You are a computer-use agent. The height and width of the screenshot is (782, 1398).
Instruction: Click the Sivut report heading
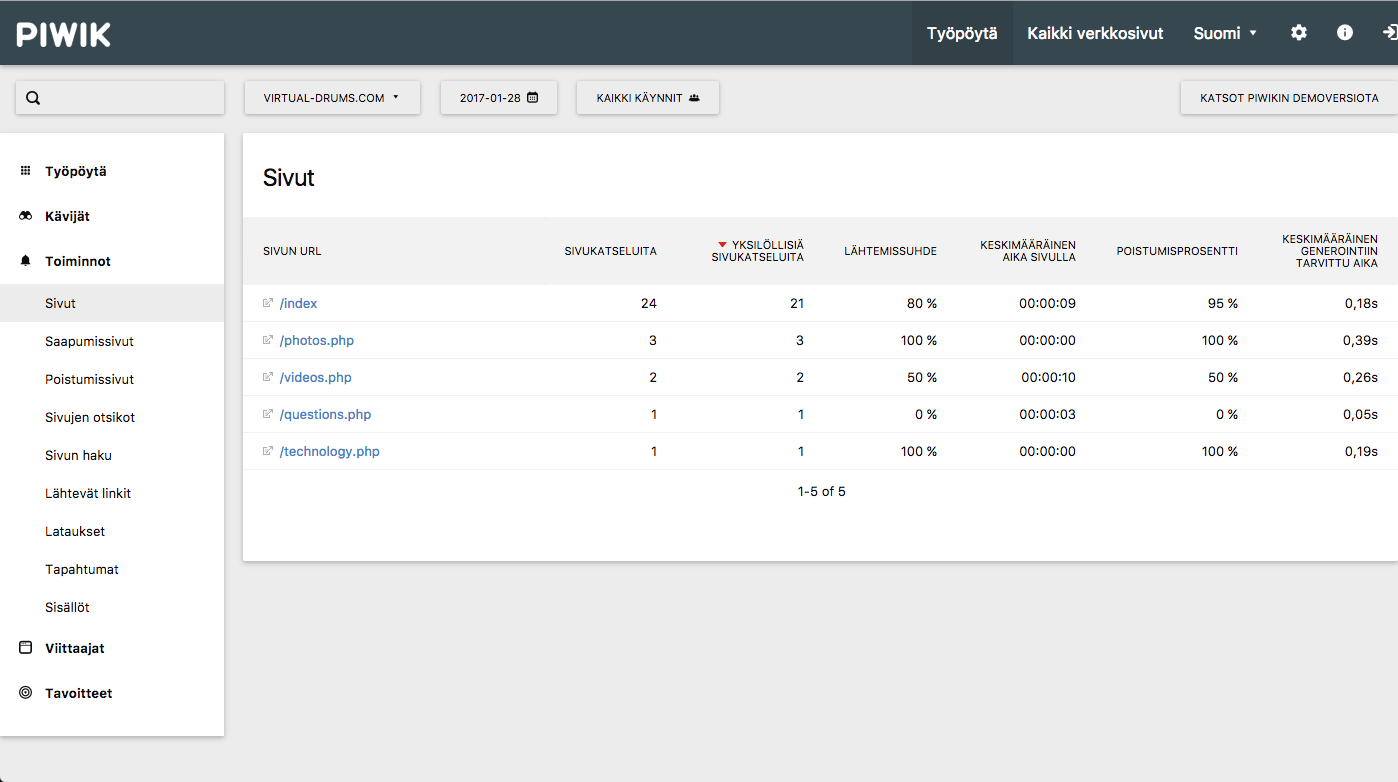coord(289,178)
